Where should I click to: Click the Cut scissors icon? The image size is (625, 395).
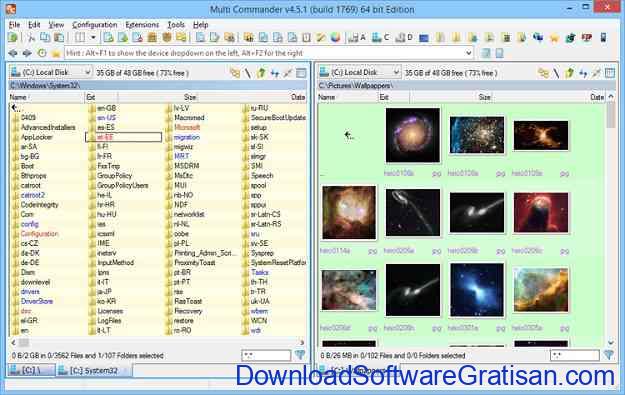pyautogui.click(x=31, y=38)
